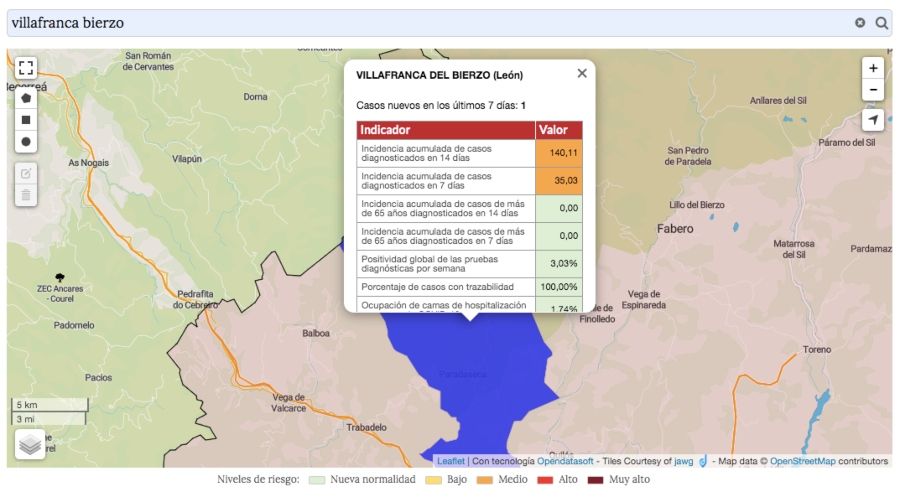Close the Villafranca del Bierzo popup
The height and width of the screenshot is (497, 900).
pyautogui.click(x=582, y=73)
